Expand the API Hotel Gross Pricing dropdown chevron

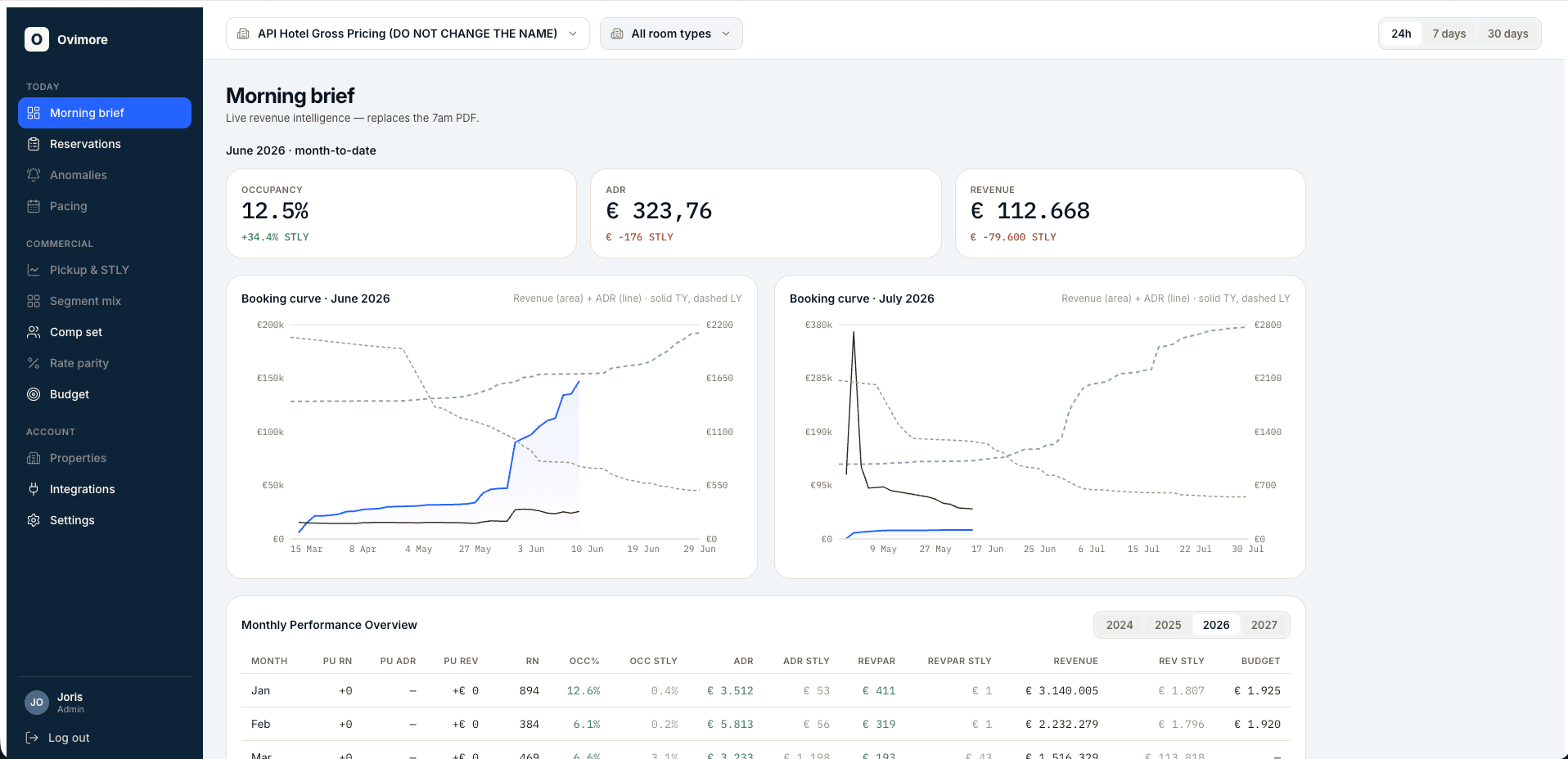point(573,34)
